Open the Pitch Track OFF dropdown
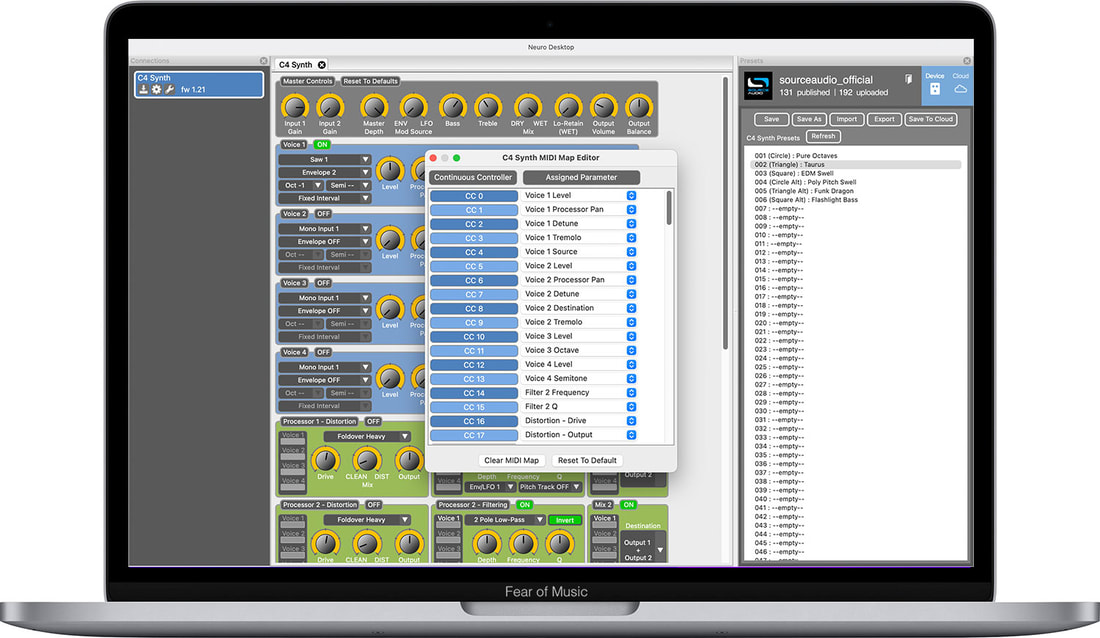This screenshot has height=638, width=1100. point(550,486)
